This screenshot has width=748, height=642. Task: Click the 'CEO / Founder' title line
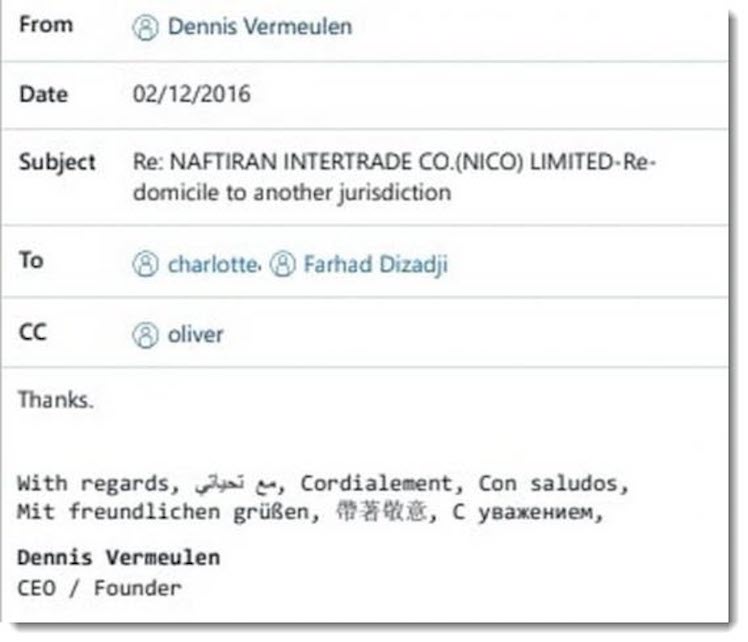pos(99,588)
